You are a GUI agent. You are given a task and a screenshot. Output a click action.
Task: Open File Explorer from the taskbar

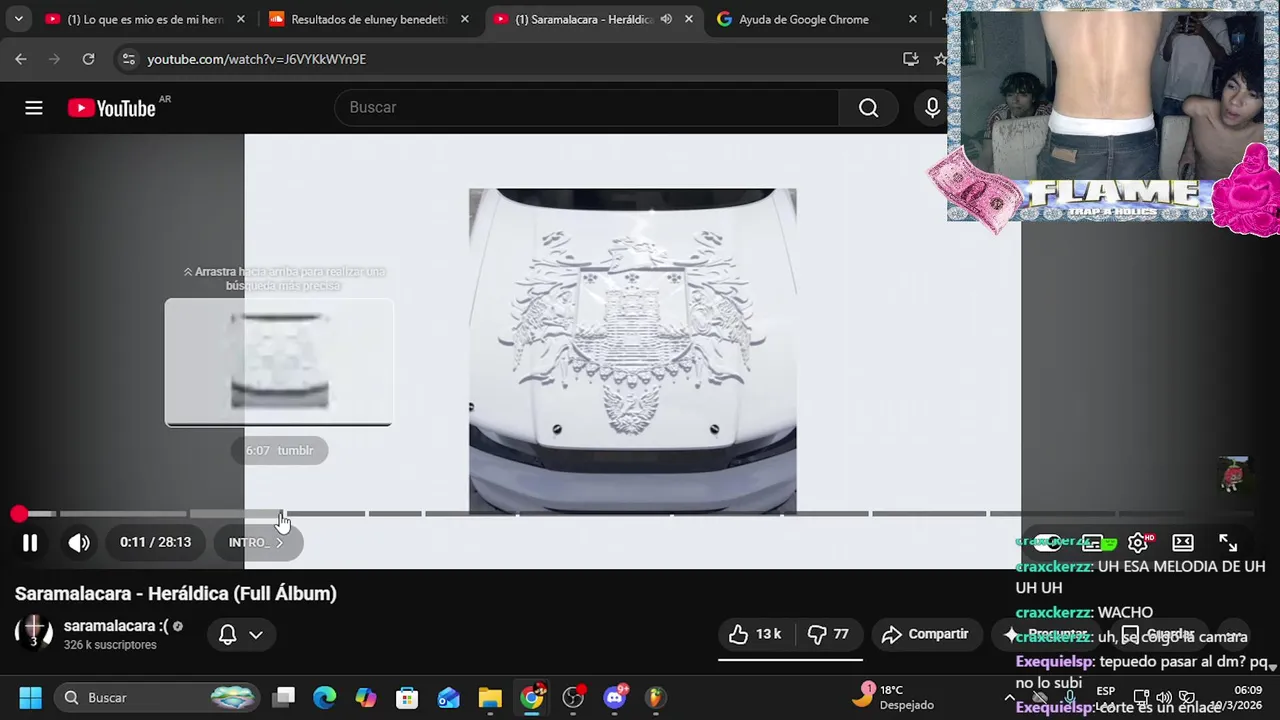coord(490,698)
